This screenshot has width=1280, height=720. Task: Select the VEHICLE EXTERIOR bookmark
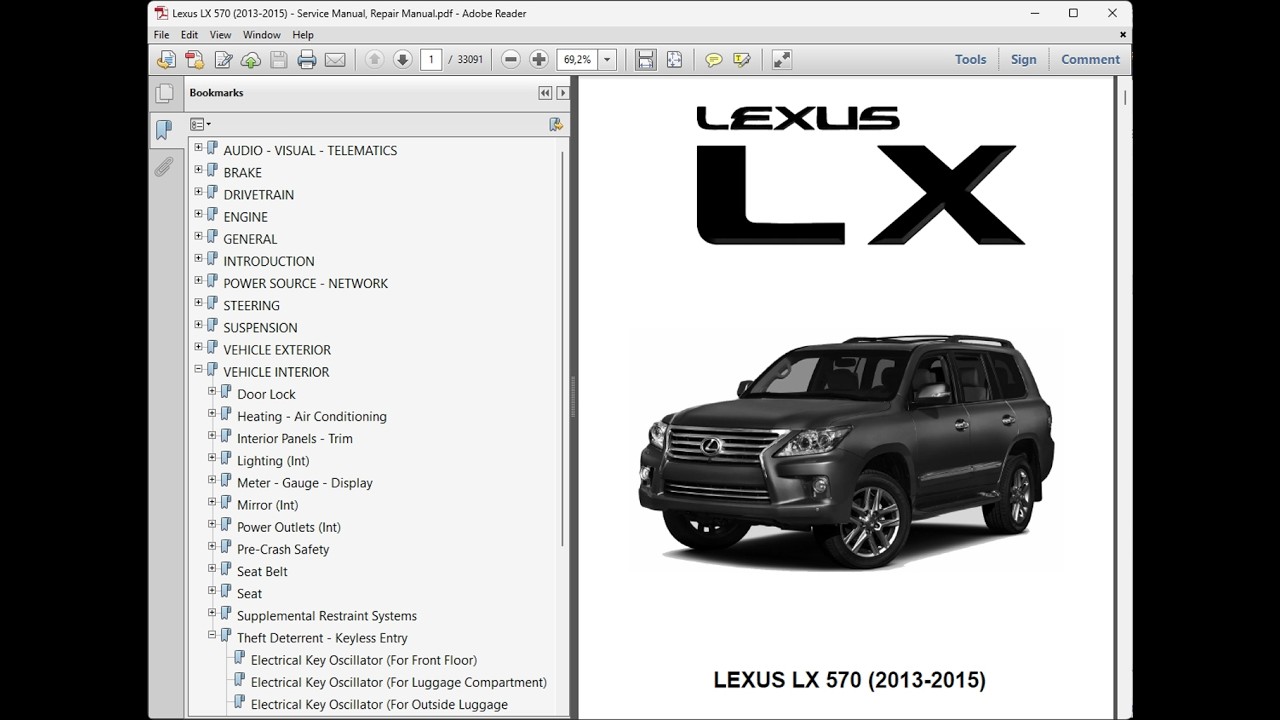[277, 350]
